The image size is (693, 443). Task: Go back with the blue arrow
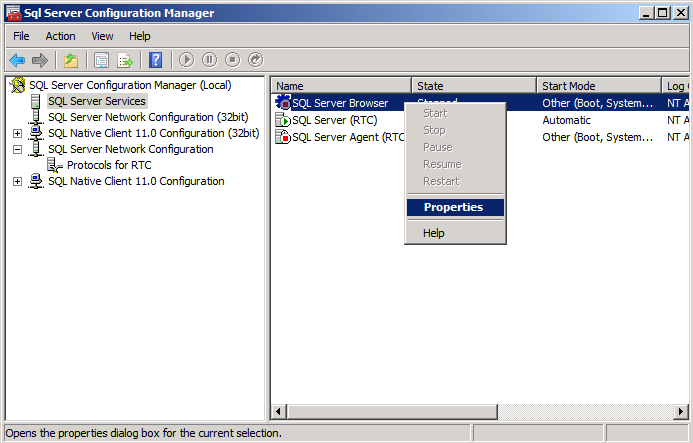[x=17, y=60]
